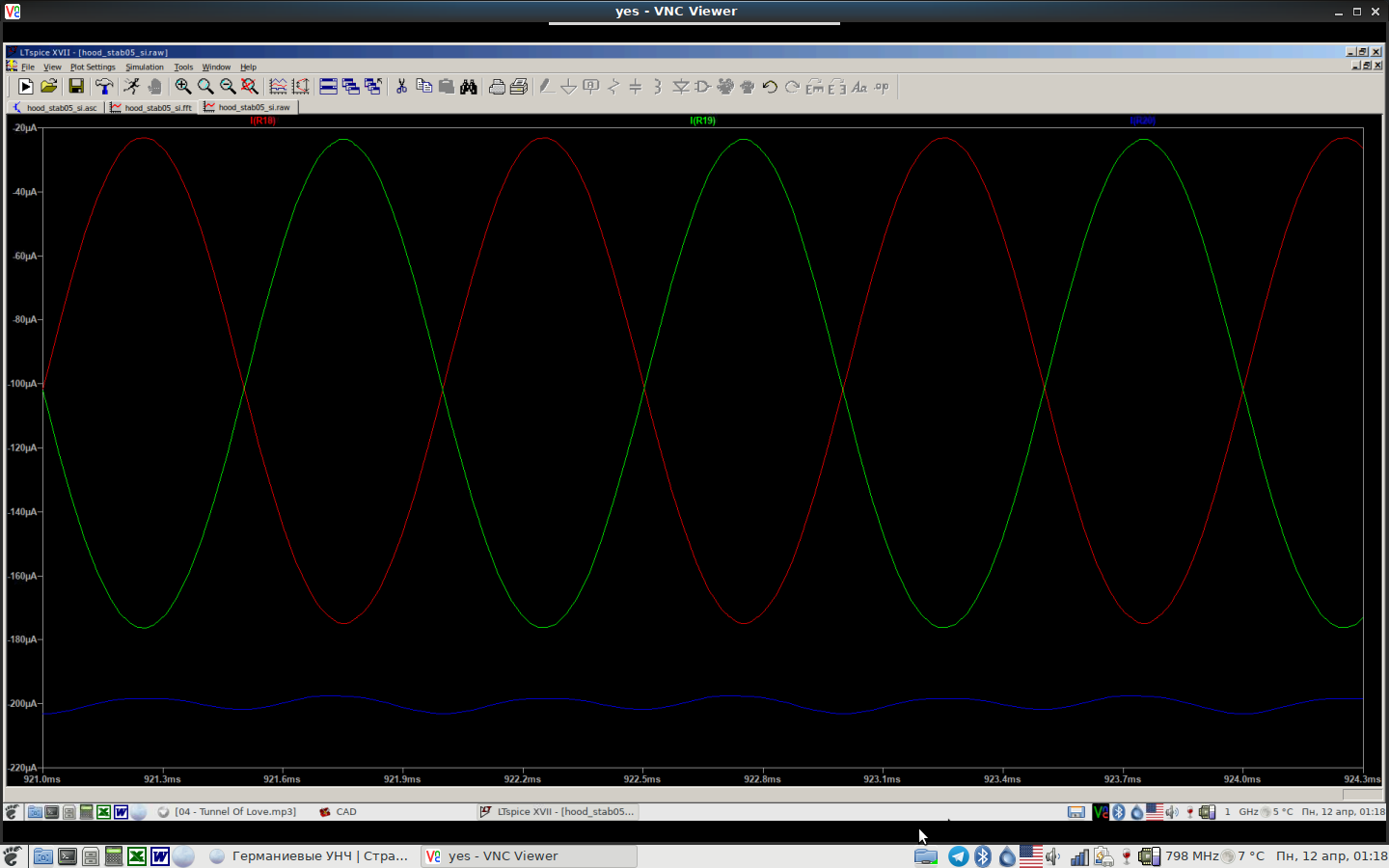Run simulation with the running man icon

point(132,87)
